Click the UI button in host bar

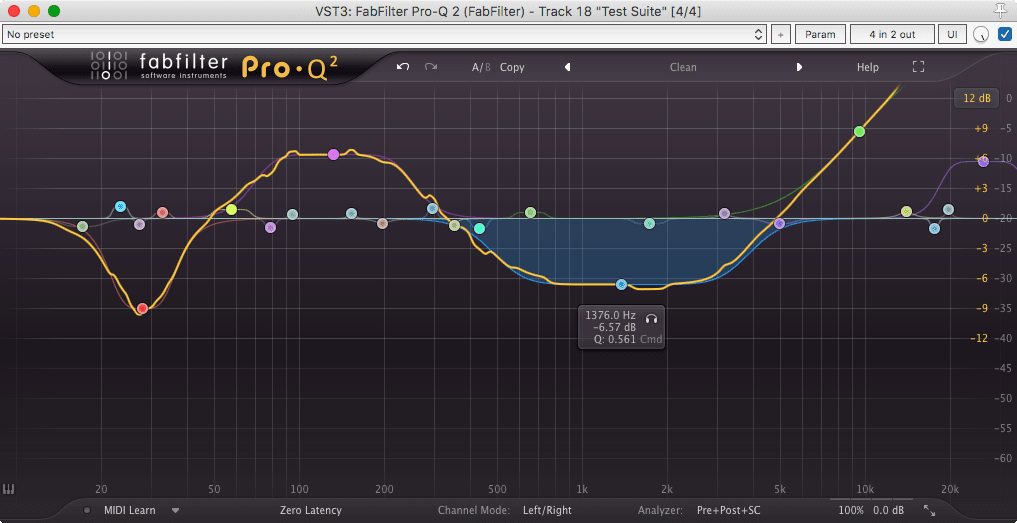[x=952, y=34]
